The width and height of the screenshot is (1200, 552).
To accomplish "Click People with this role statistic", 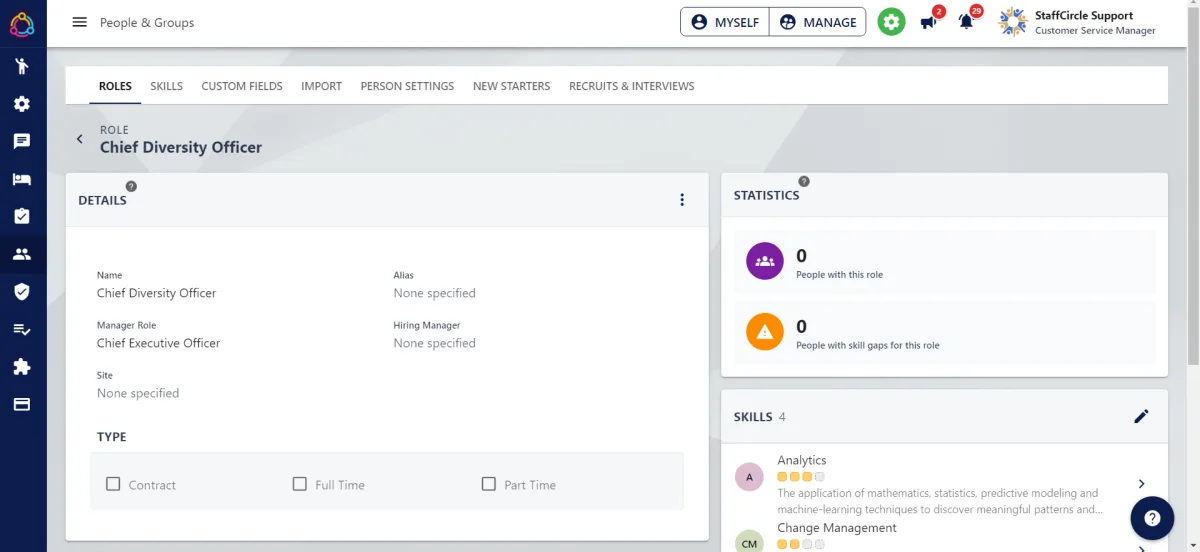I will coord(945,261).
